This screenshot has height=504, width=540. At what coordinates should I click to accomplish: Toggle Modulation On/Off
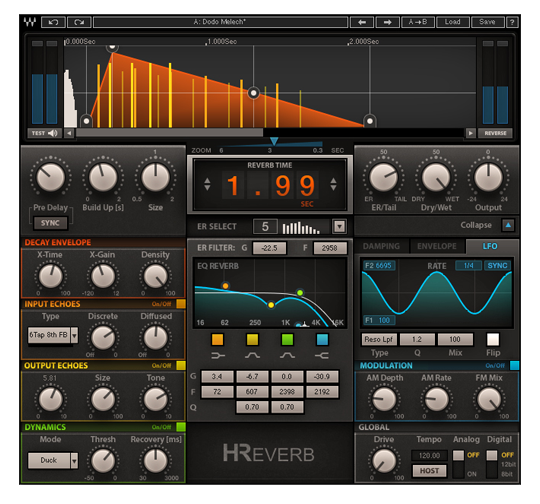coord(514,365)
